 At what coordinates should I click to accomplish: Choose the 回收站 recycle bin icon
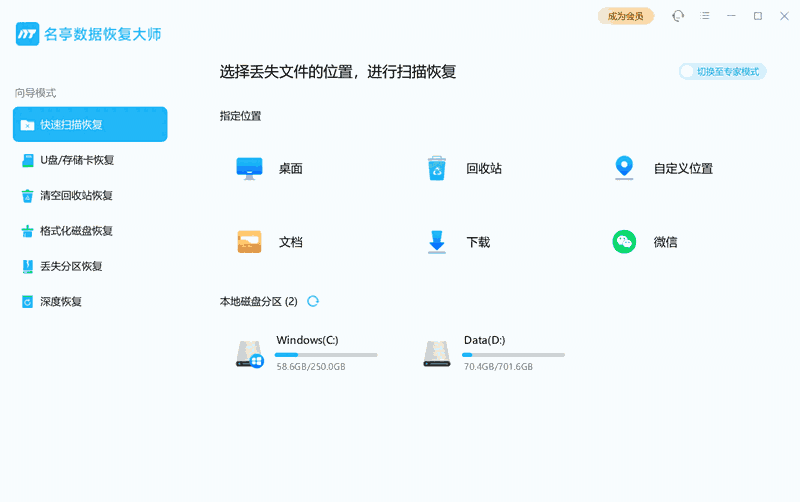point(437,168)
